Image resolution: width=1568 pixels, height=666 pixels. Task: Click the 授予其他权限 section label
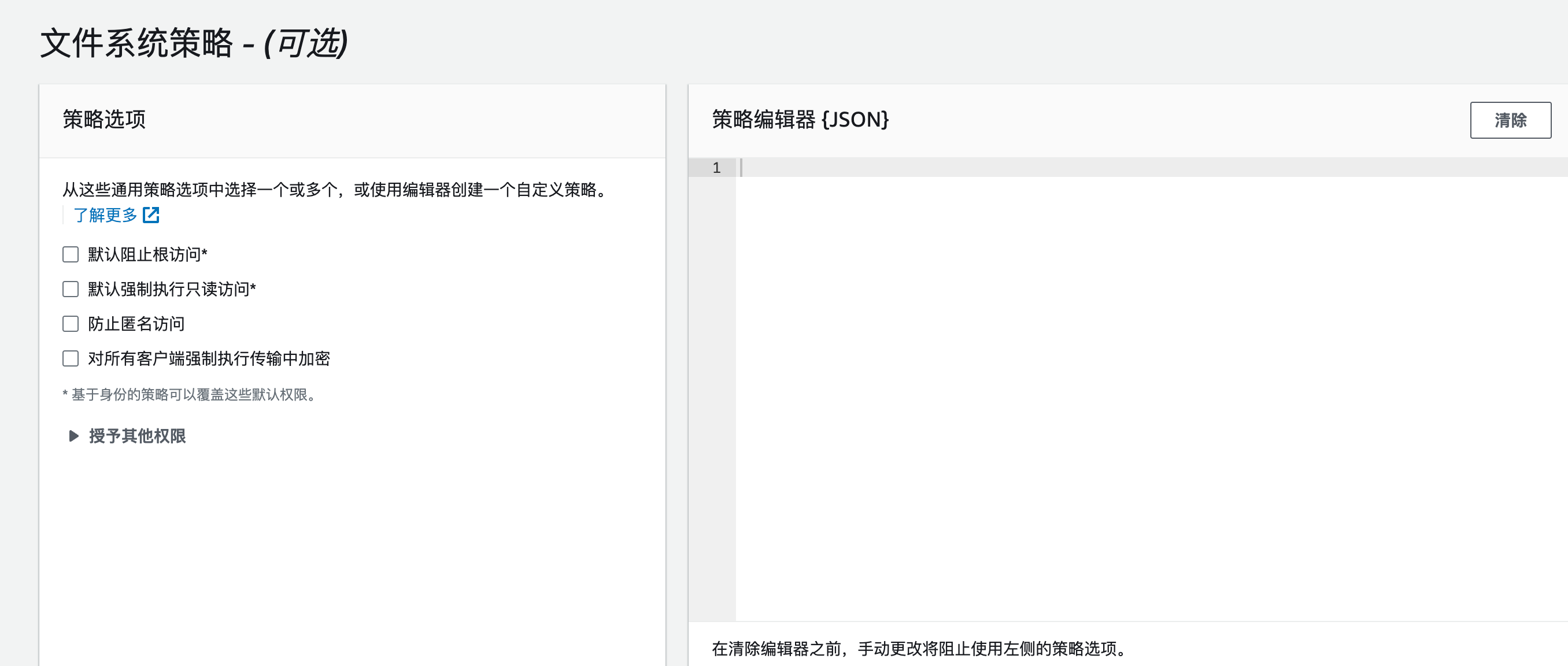138,436
